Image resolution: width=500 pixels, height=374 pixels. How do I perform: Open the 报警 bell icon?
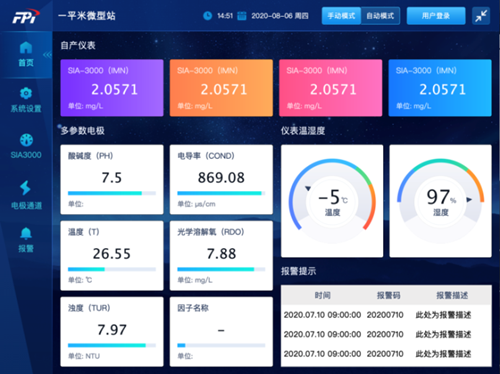point(26,233)
